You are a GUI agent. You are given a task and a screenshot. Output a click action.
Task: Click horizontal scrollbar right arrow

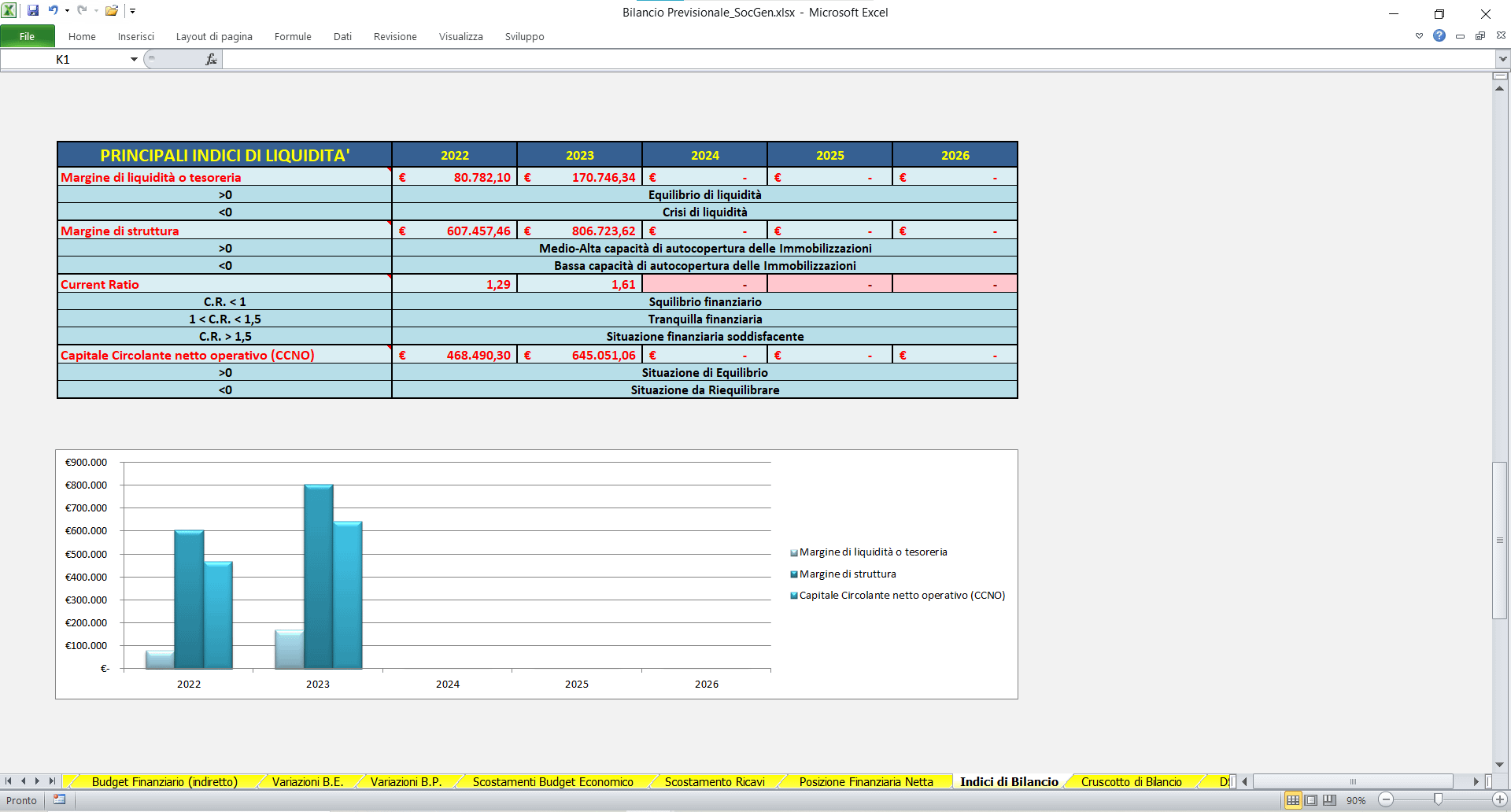pyautogui.click(x=1476, y=781)
